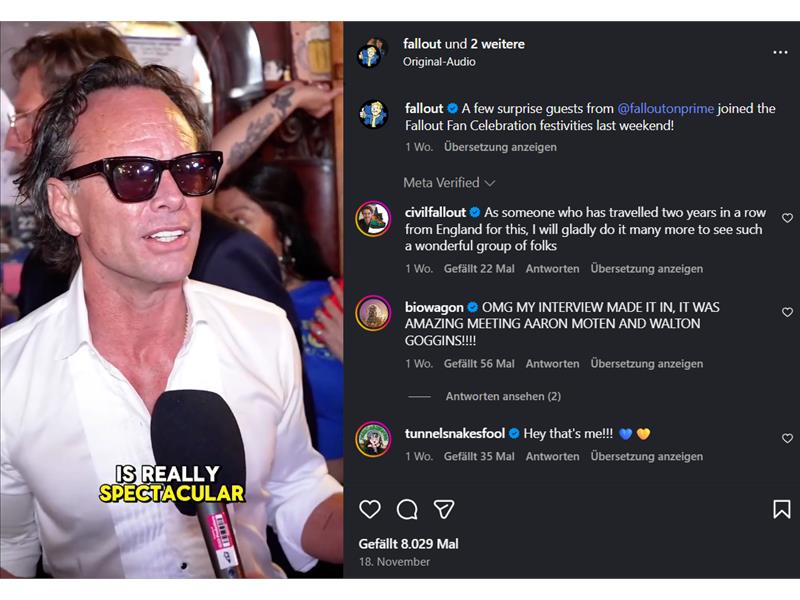The height and width of the screenshot is (600, 800).
Task: Open Original-Audio link in header
Action: (x=439, y=62)
